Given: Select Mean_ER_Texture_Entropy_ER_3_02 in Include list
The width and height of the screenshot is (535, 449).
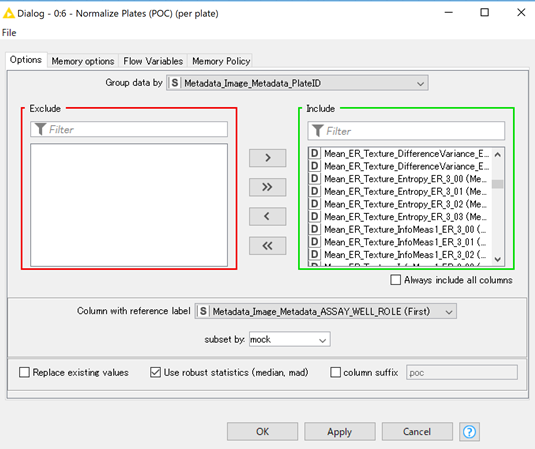Looking at the screenshot, I should 399,204.
